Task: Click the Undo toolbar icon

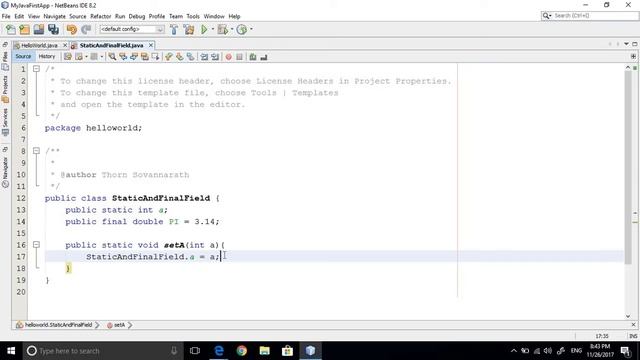Action: click(x=71, y=29)
